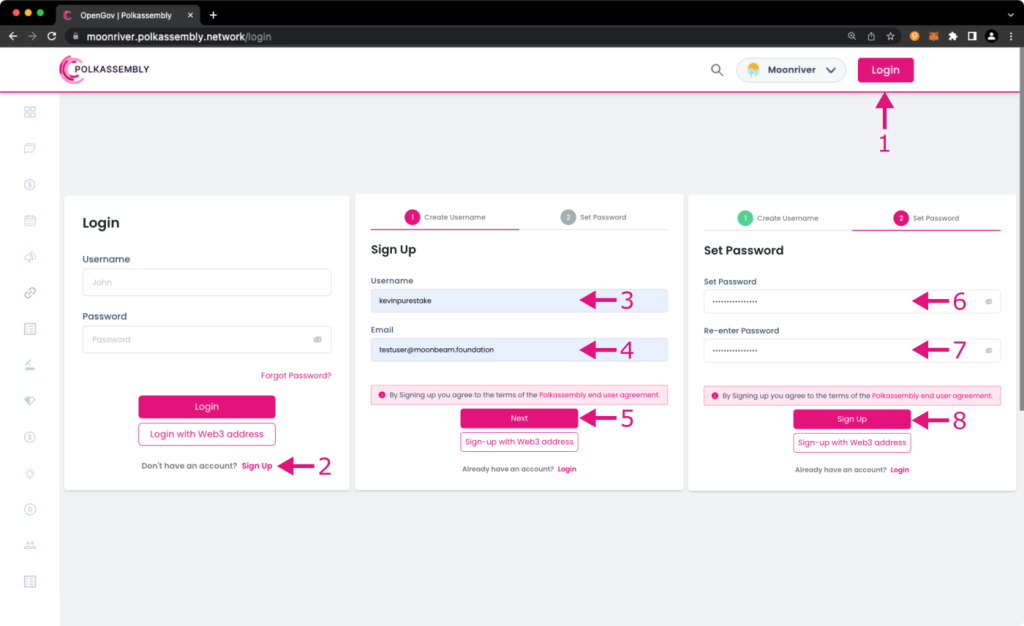Click the megaphone icon in the sidebar
The width and height of the screenshot is (1024, 626).
[29, 257]
